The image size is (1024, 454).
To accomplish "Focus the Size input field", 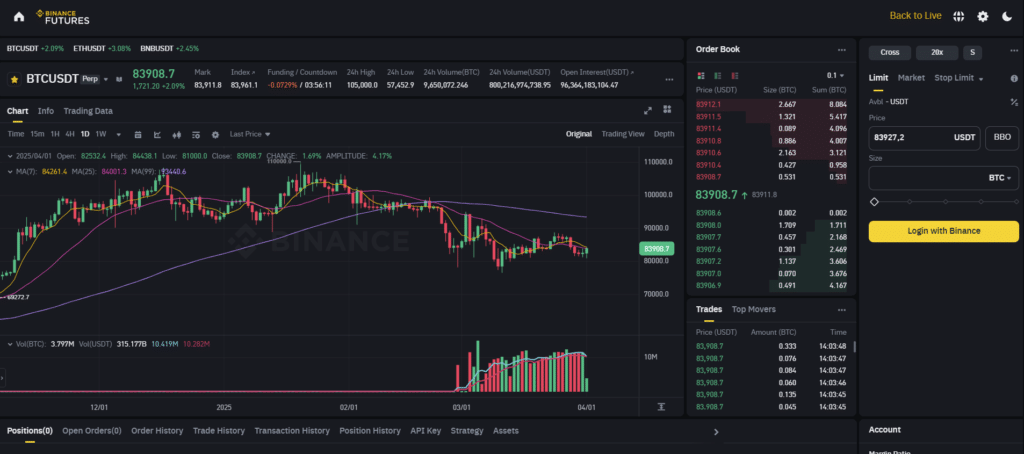I will 943,178.
